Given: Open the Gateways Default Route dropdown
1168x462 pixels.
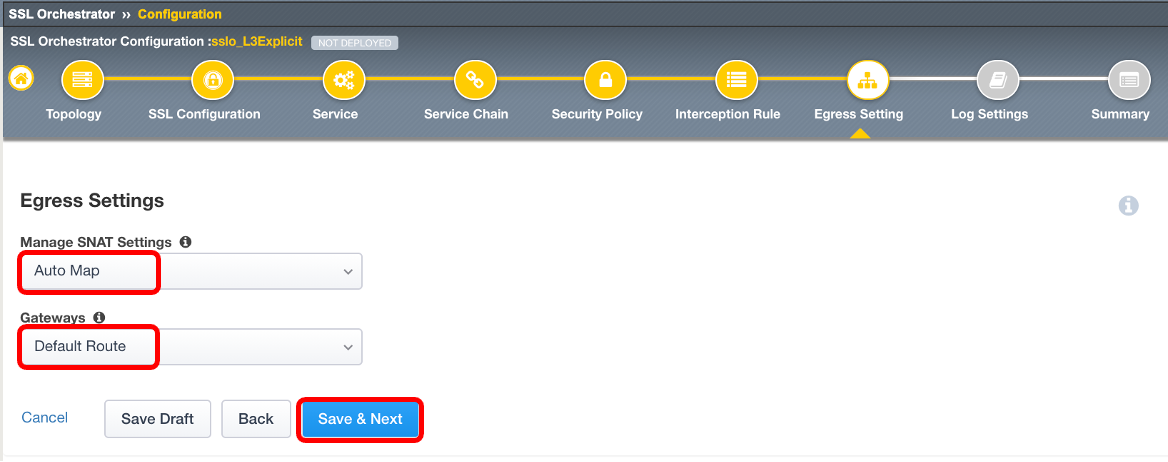Looking at the screenshot, I should pyautogui.click(x=191, y=346).
